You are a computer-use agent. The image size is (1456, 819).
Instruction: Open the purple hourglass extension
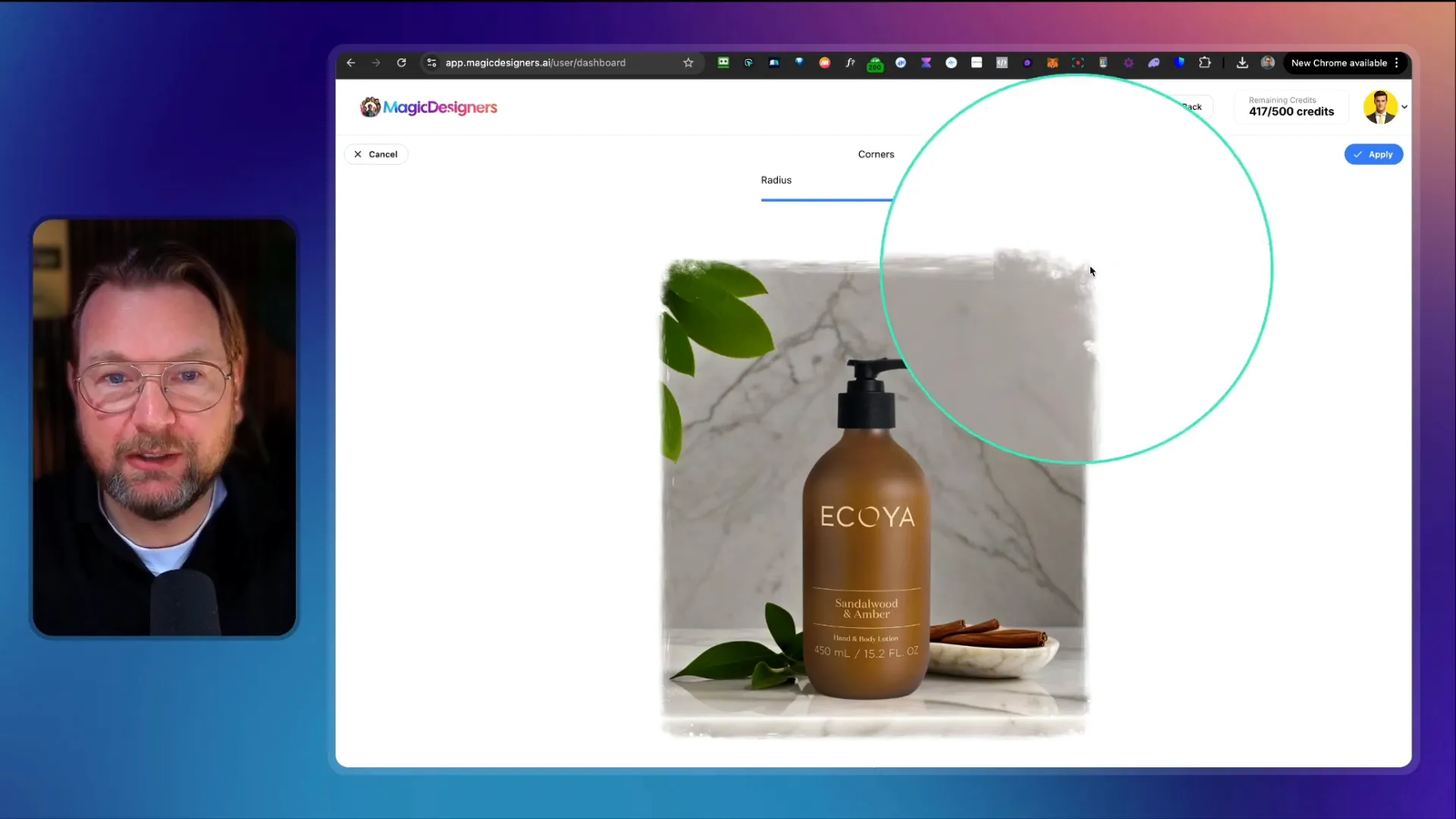(x=925, y=63)
